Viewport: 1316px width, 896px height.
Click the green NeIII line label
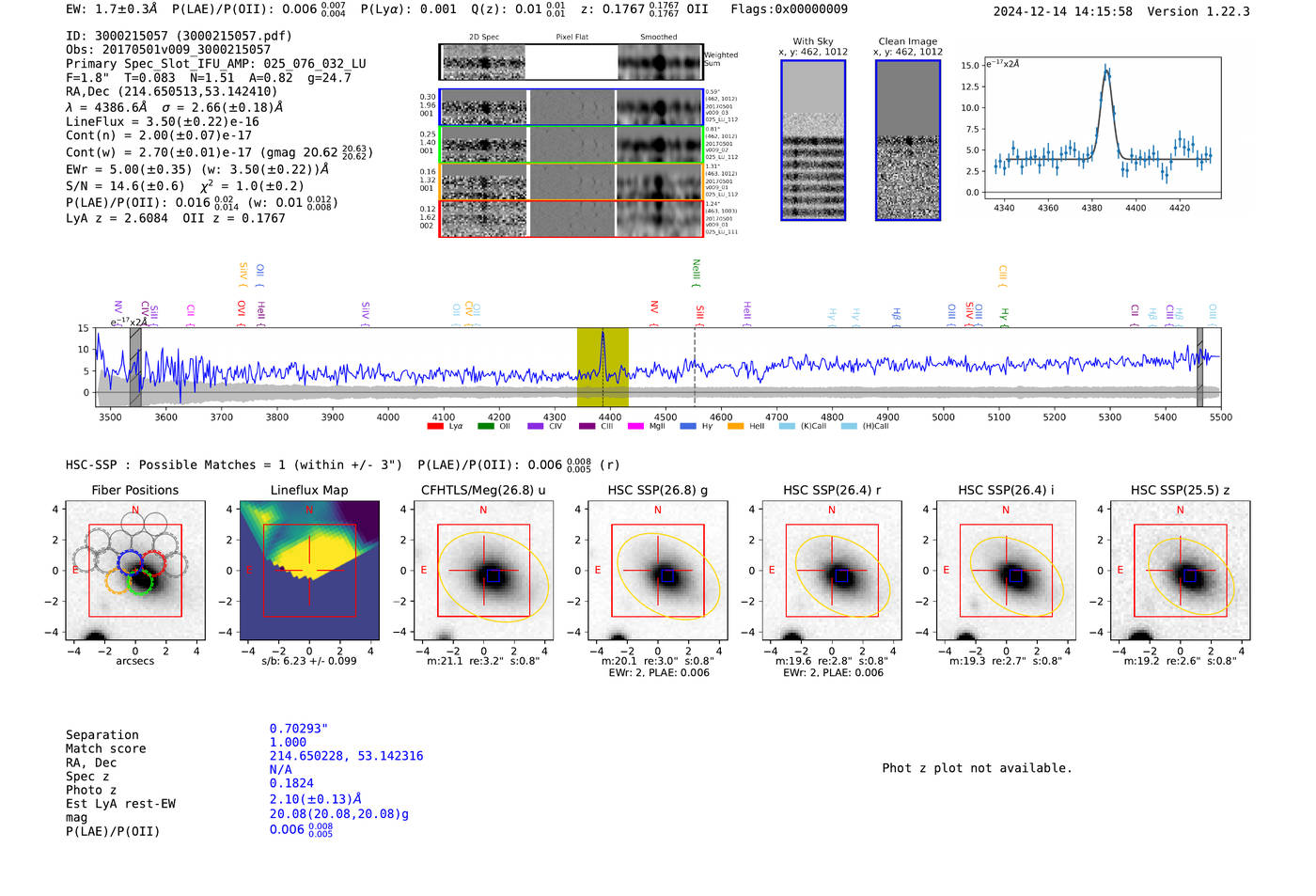click(x=697, y=274)
